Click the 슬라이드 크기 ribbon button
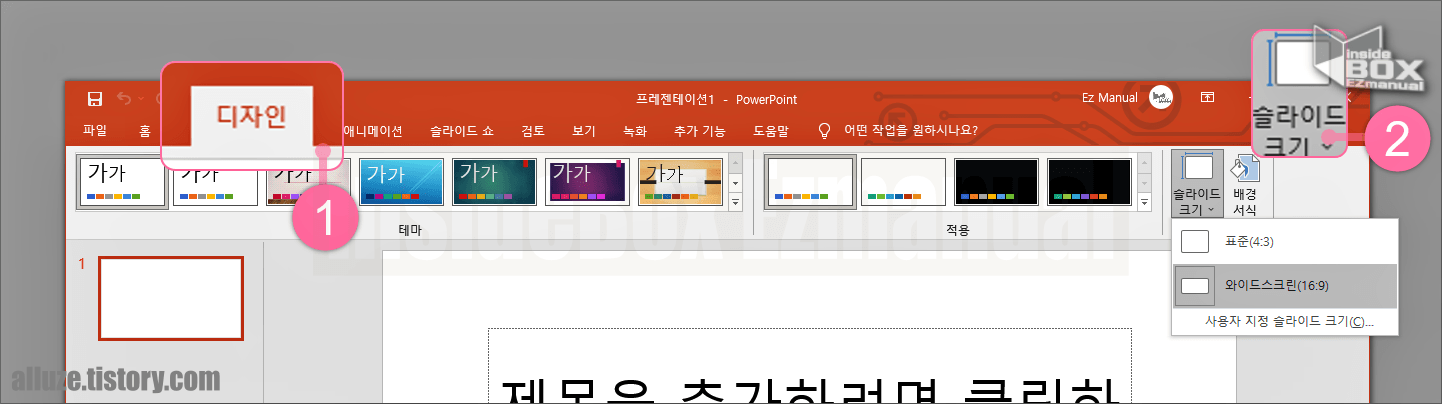The image size is (1442, 404). coord(1197,184)
